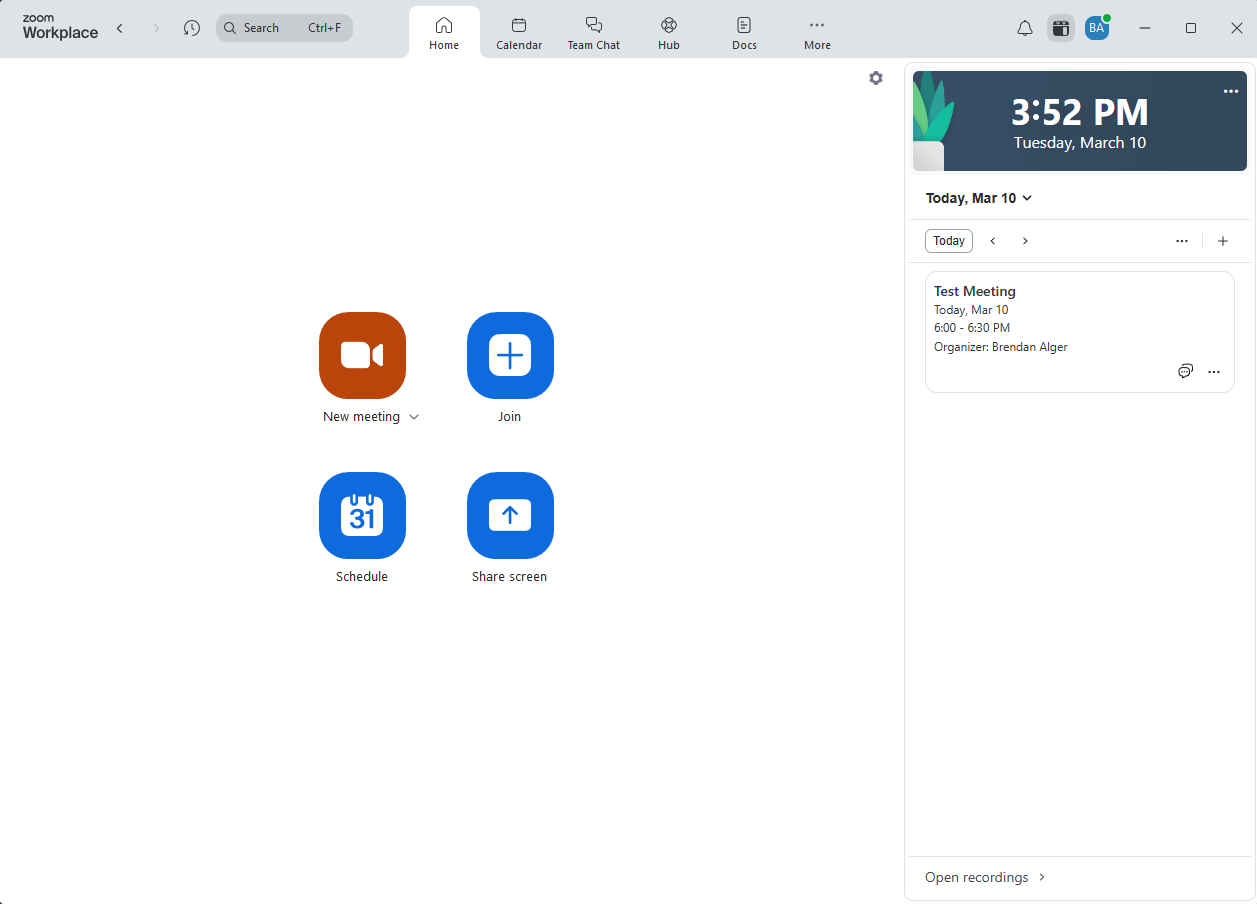Open the meeting chat icon on Test Meeting
Image resolution: width=1257 pixels, height=904 pixels.
pyautogui.click(x=1185, y=371)
